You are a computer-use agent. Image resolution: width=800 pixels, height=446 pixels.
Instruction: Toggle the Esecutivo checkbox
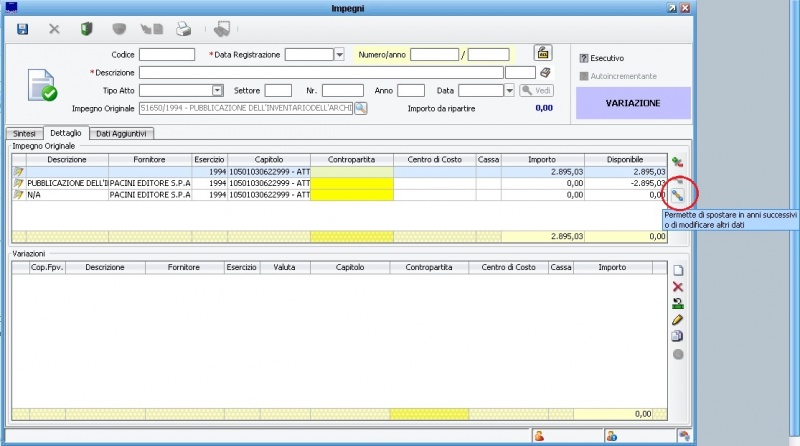click(x=584, y=58)
